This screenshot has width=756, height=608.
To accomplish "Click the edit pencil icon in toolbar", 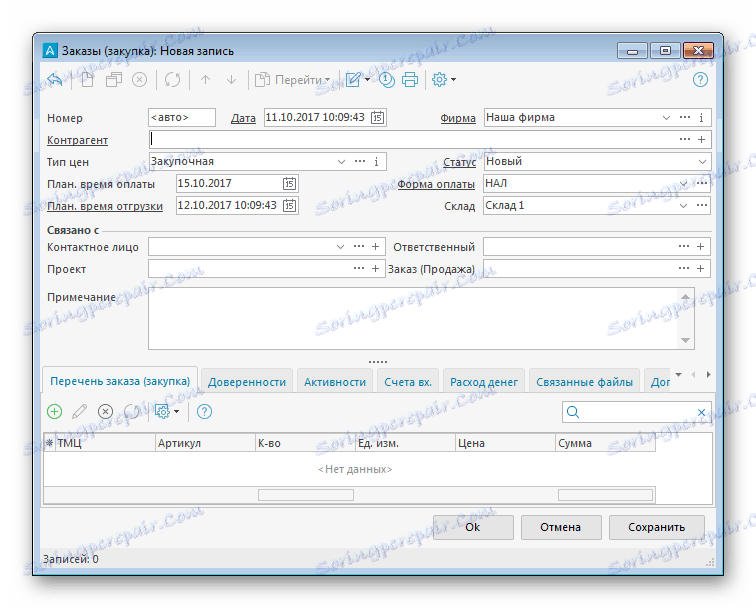I will pos(353,80).
